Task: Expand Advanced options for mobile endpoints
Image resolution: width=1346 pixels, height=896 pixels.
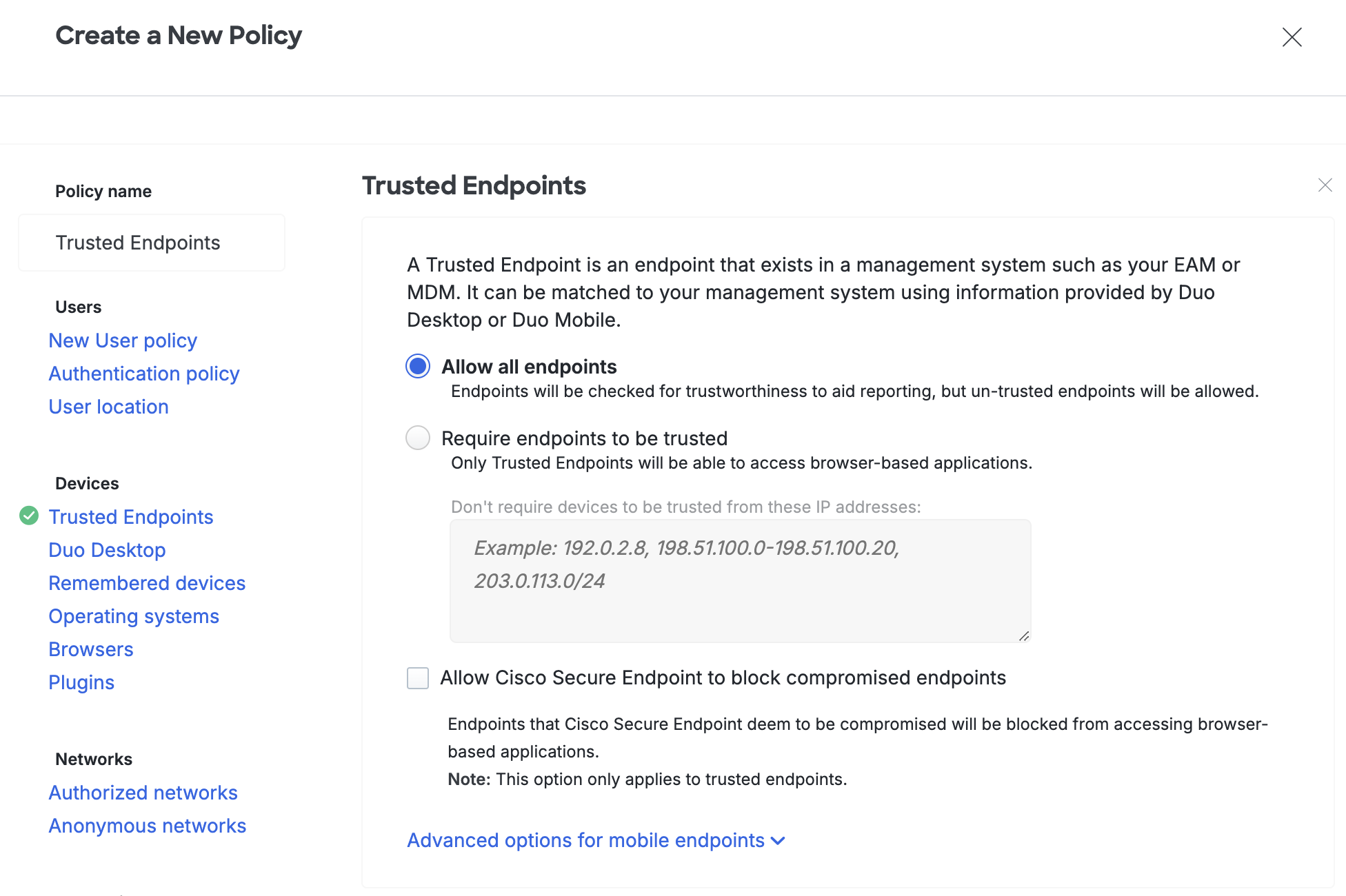Action: click(x=585, y=841)
